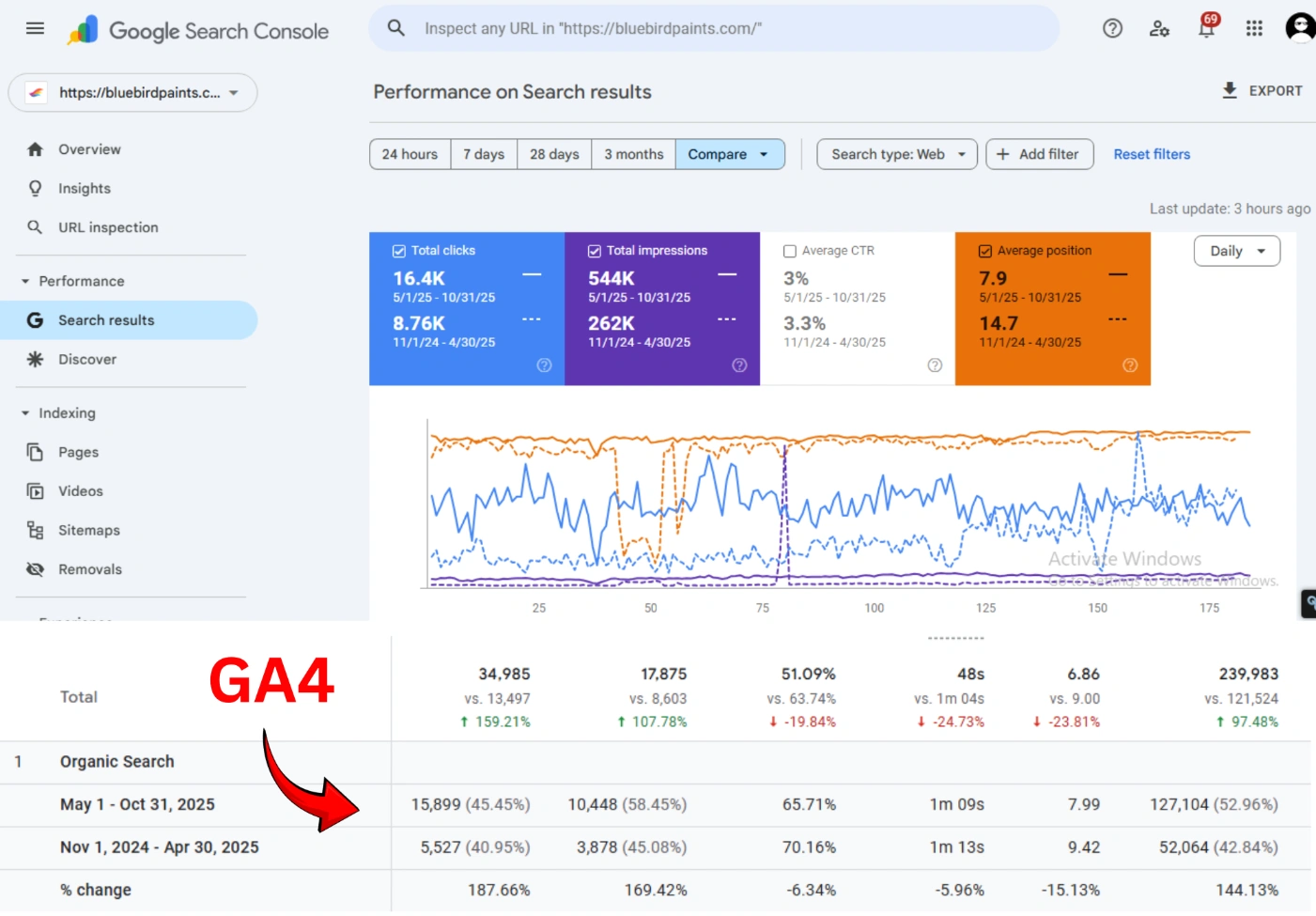
Task: Uncheck the Total clicks checkbox
Action: click(399, 251)
